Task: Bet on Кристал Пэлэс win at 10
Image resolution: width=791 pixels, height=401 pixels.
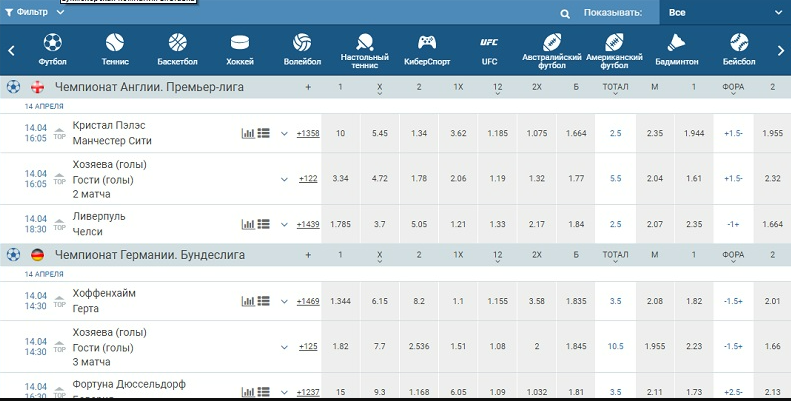Action: [341, 133]
